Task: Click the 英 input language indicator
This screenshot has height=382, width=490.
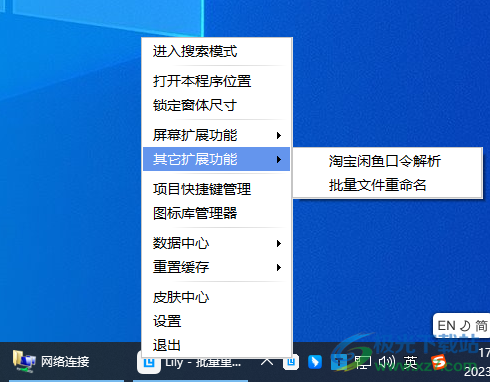Action: [410, 362]
